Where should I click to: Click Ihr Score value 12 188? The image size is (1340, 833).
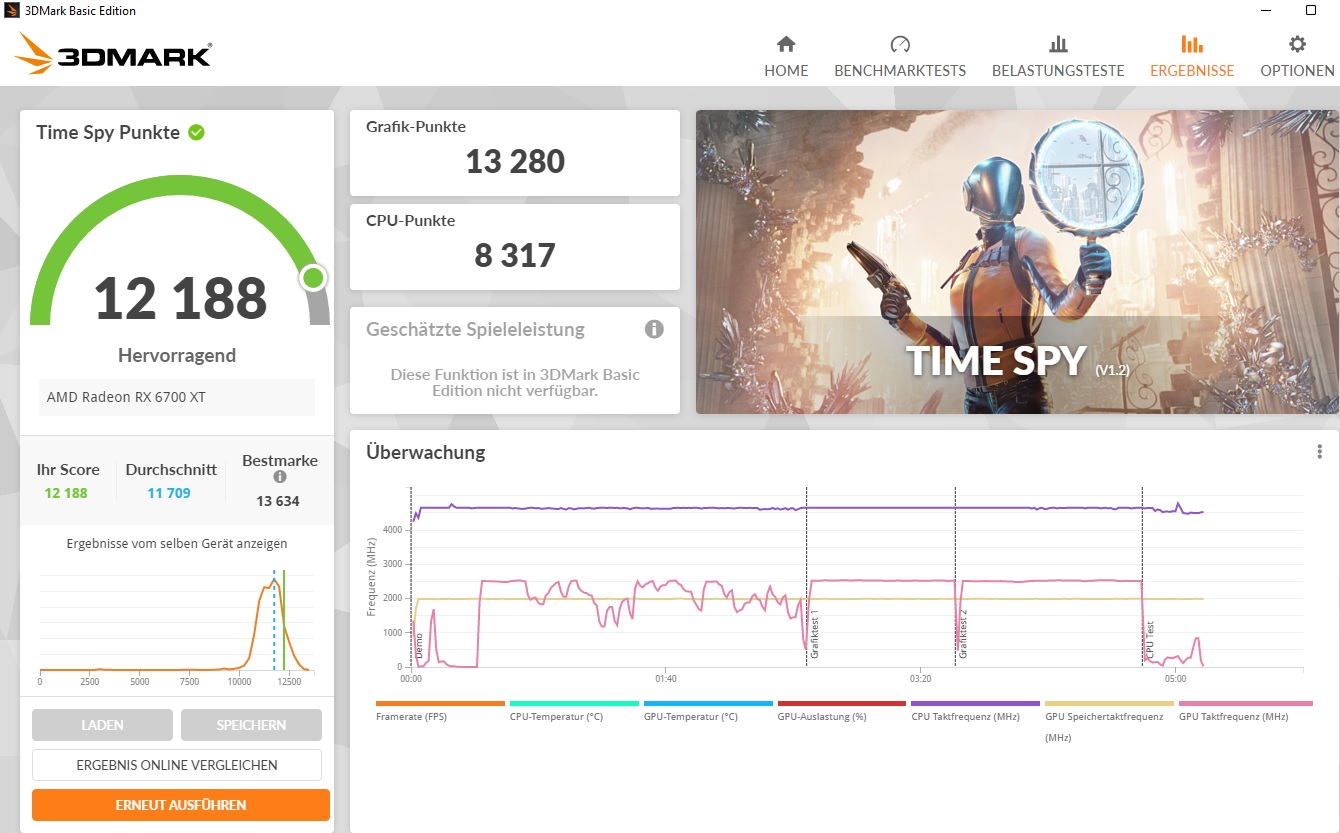pyautogui.click(x=66, y=493)
